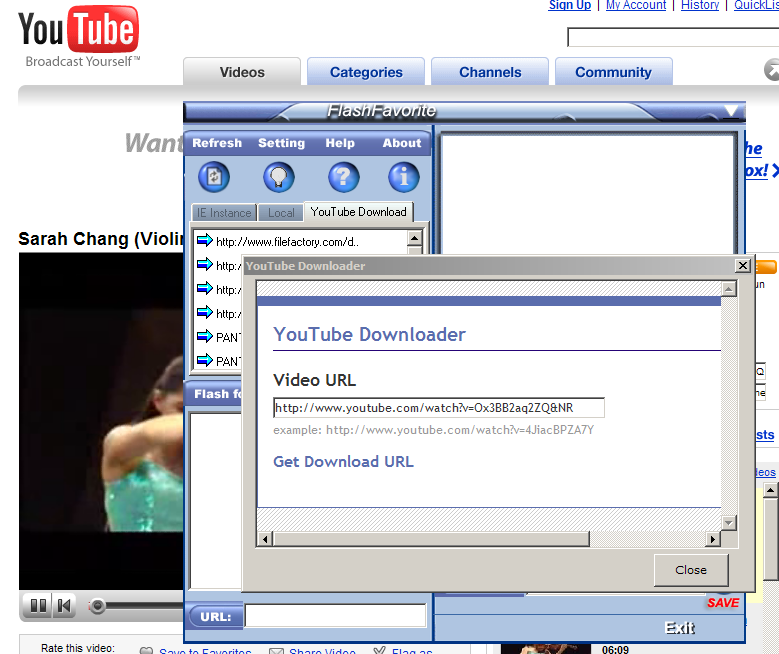
Task: Click the URL list scroll up arrow
Action: point(414,238)
